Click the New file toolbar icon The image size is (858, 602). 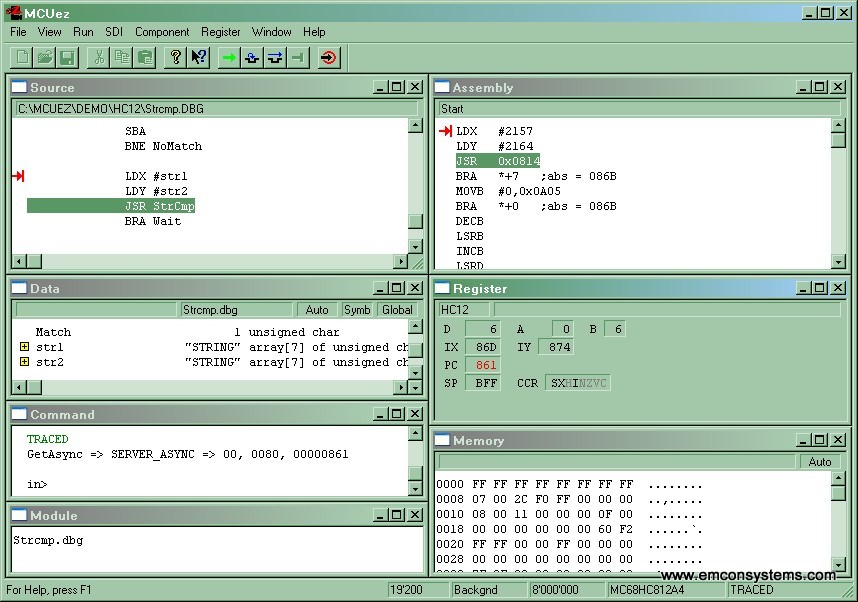pyautogui.click(x=22, y=58)
